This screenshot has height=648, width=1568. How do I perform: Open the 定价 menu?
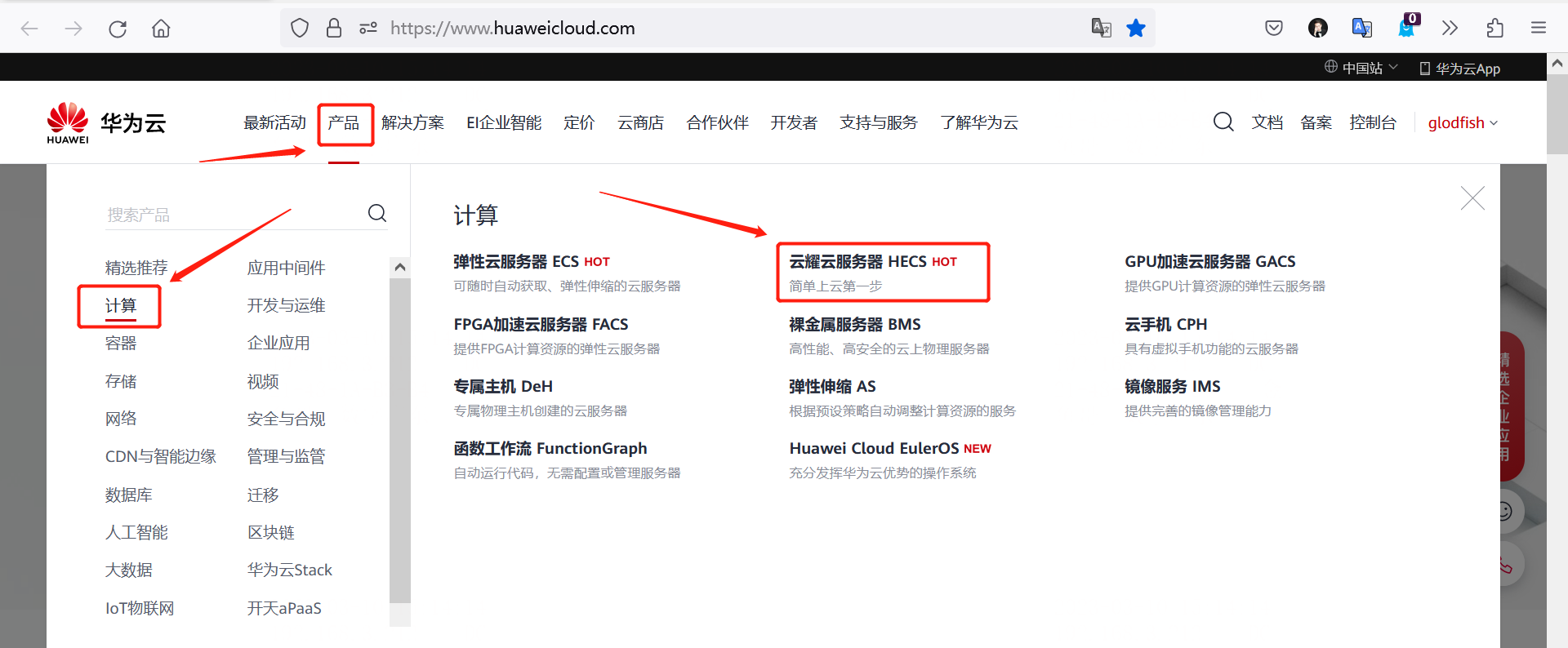579,123
